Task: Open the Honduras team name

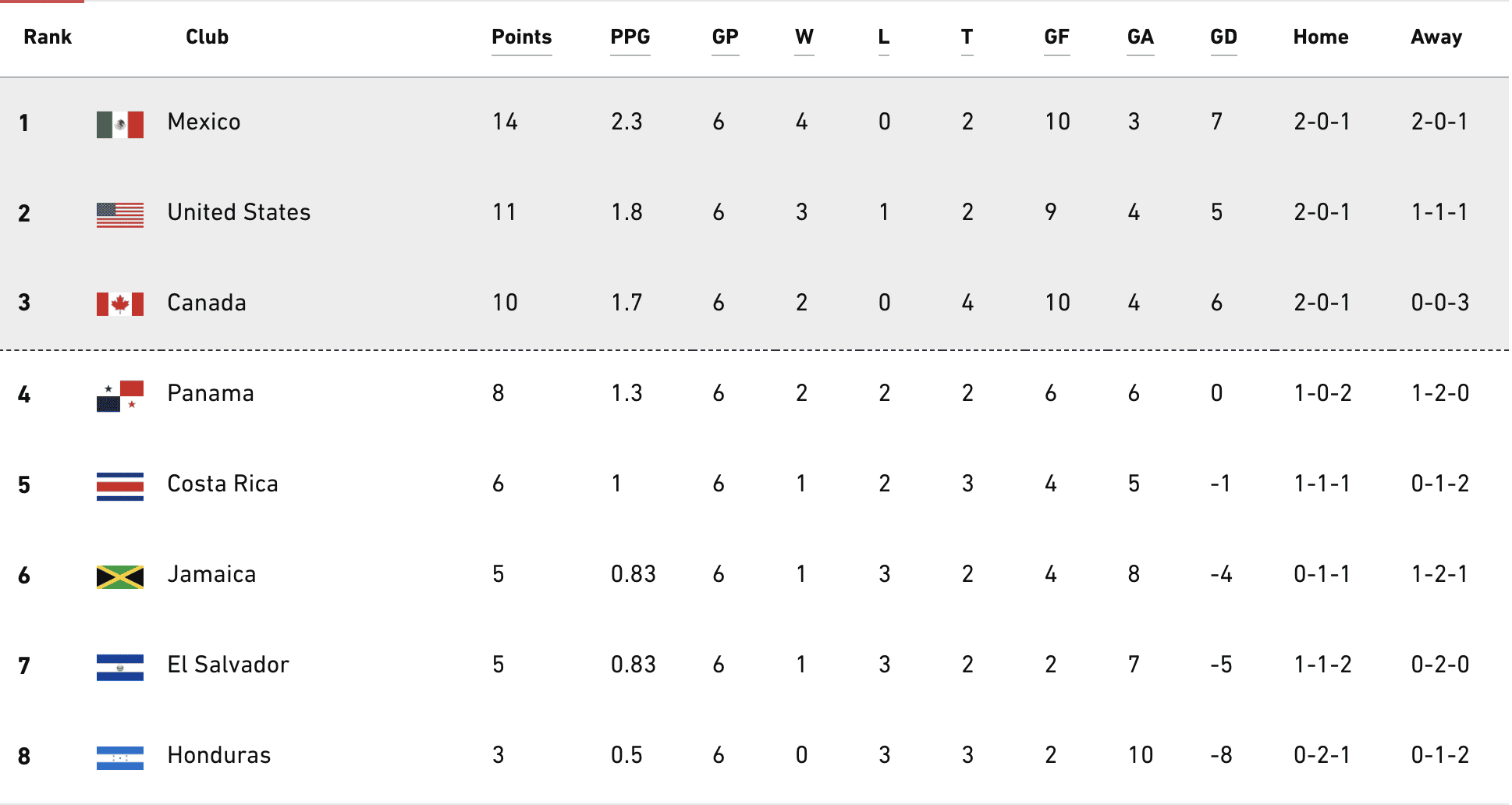Action: (x=219, y=755)
